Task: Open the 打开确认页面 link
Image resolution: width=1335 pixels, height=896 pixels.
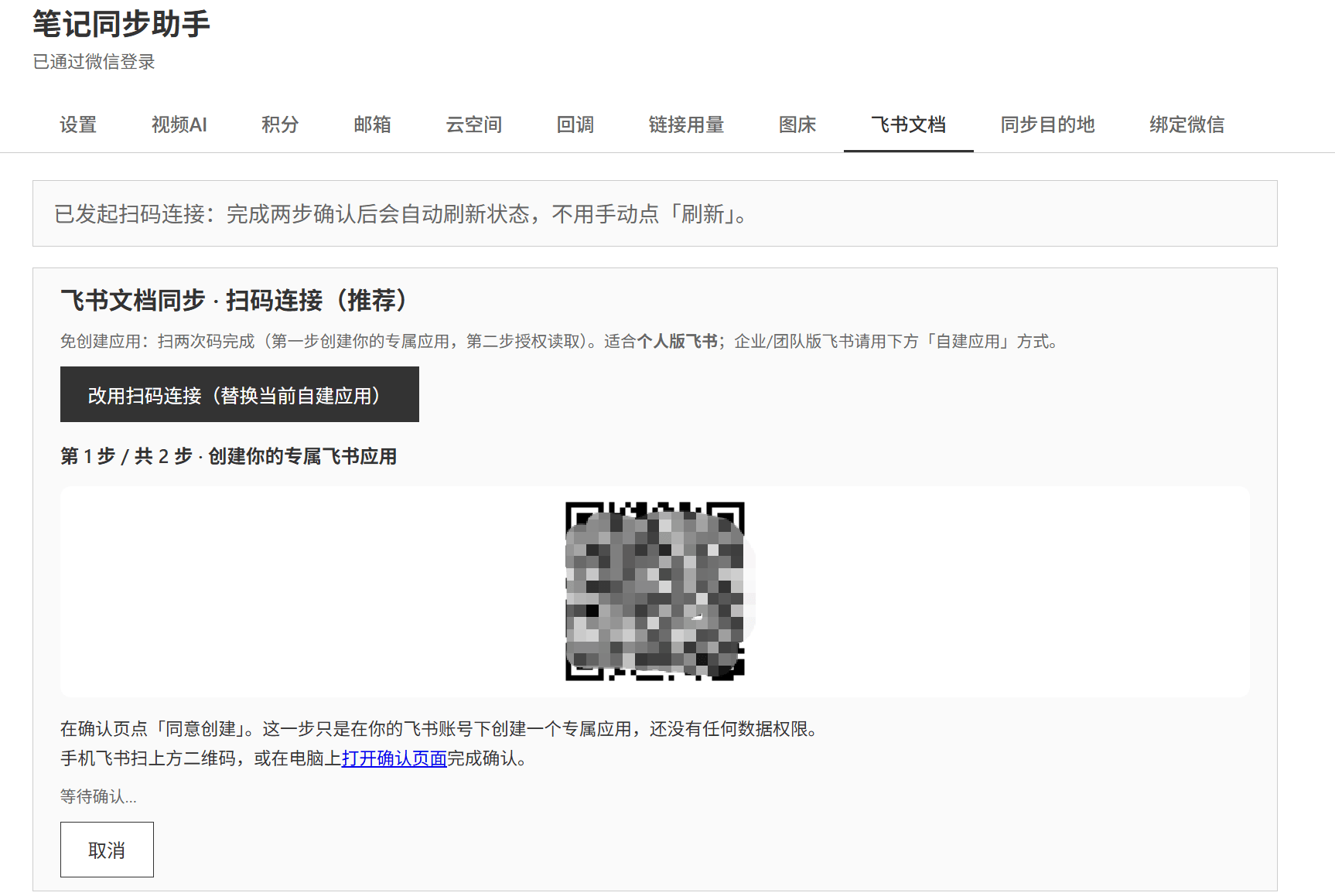Action: (x=394, y=758)
